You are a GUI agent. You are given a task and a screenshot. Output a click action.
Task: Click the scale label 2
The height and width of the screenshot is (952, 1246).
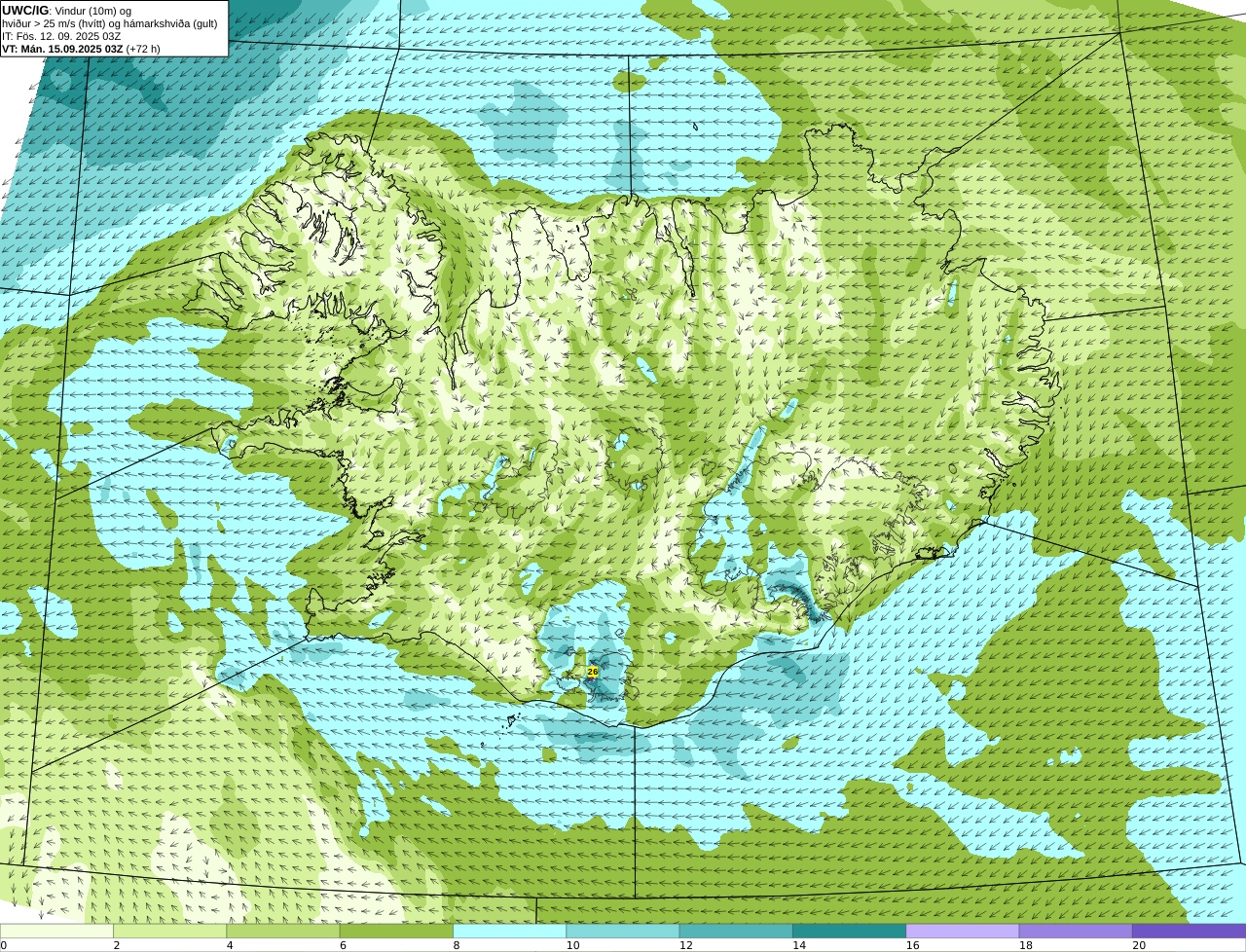pos(117,945)
